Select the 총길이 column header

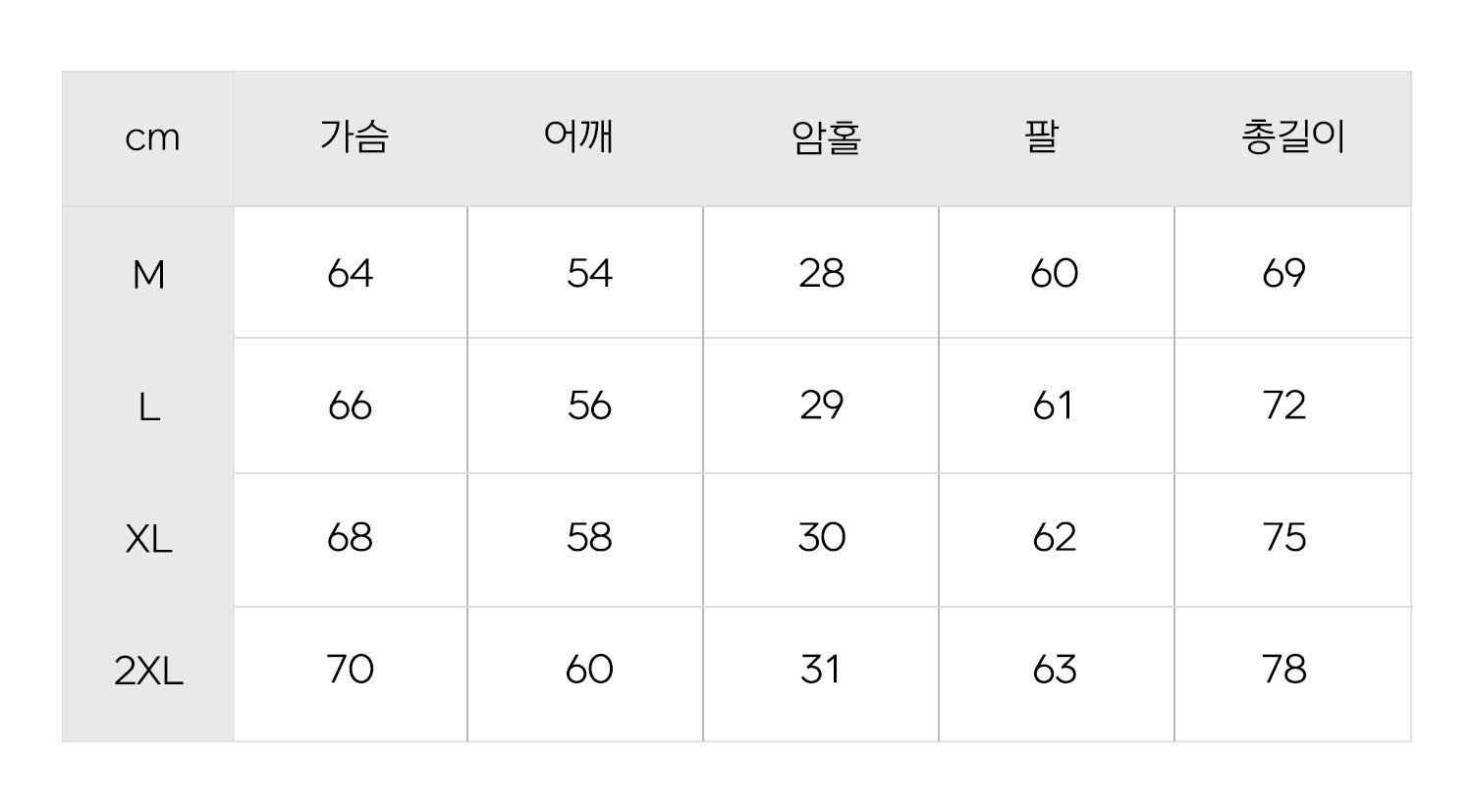1293,136
